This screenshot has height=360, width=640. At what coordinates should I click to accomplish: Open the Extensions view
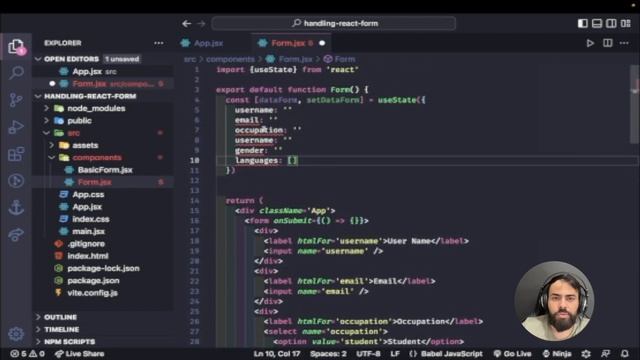16,154
